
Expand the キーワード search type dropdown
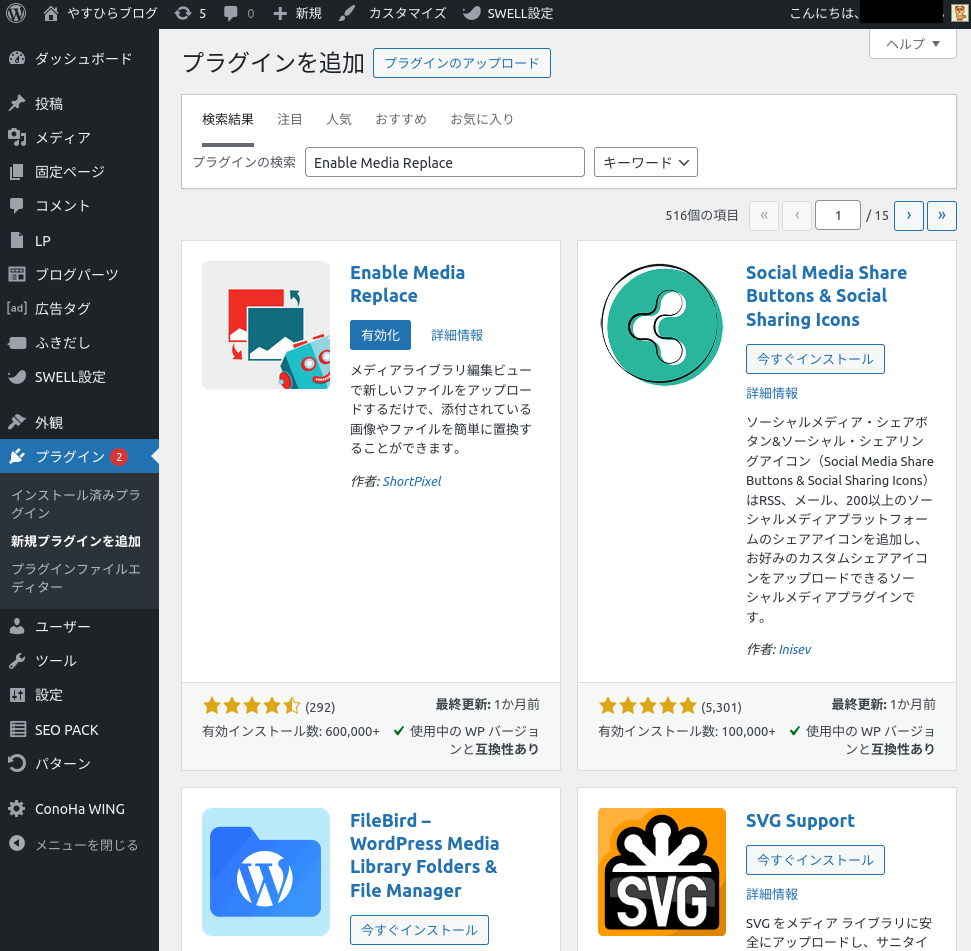[x=645, y=162]
